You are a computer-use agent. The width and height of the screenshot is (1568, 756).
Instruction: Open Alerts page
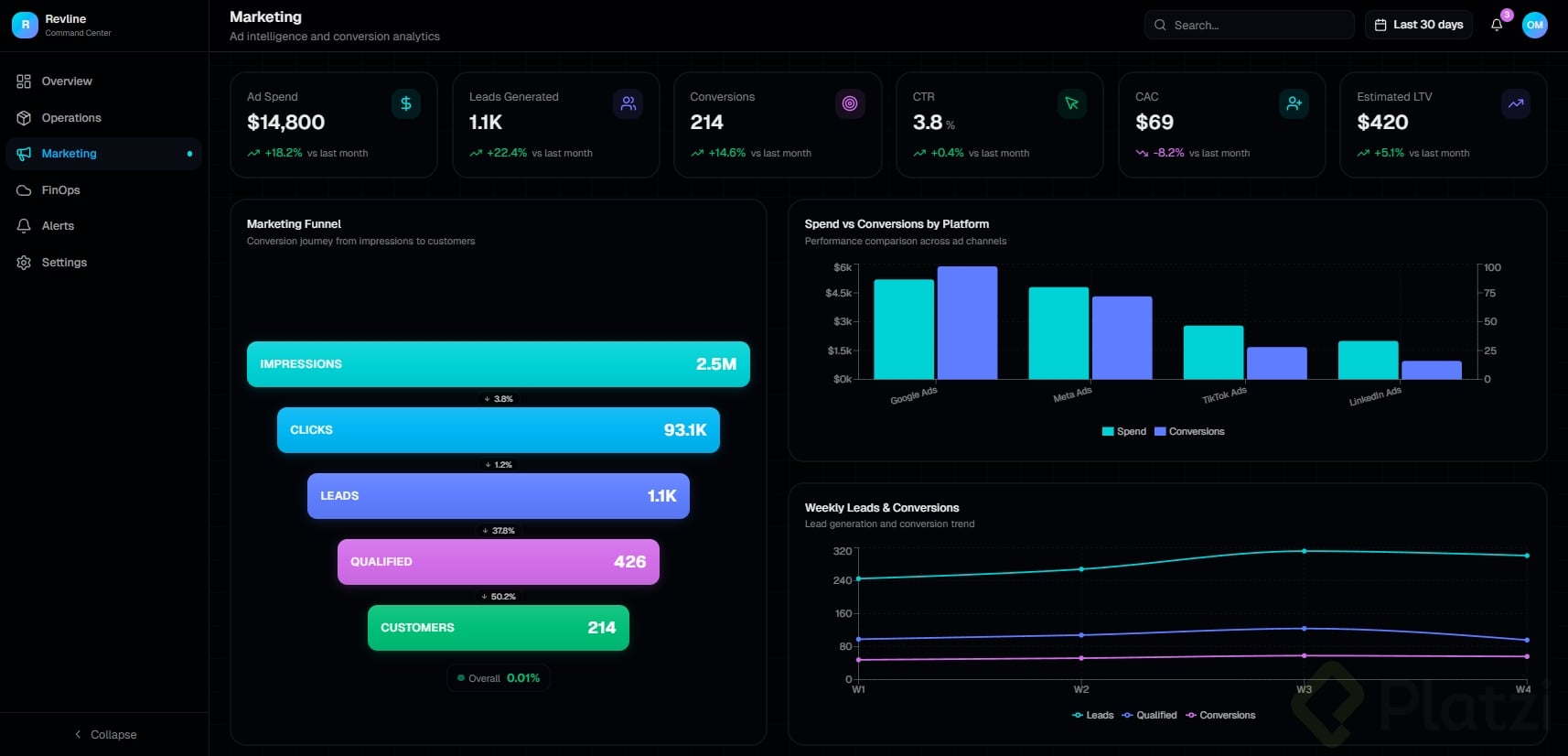pos(104,226)
